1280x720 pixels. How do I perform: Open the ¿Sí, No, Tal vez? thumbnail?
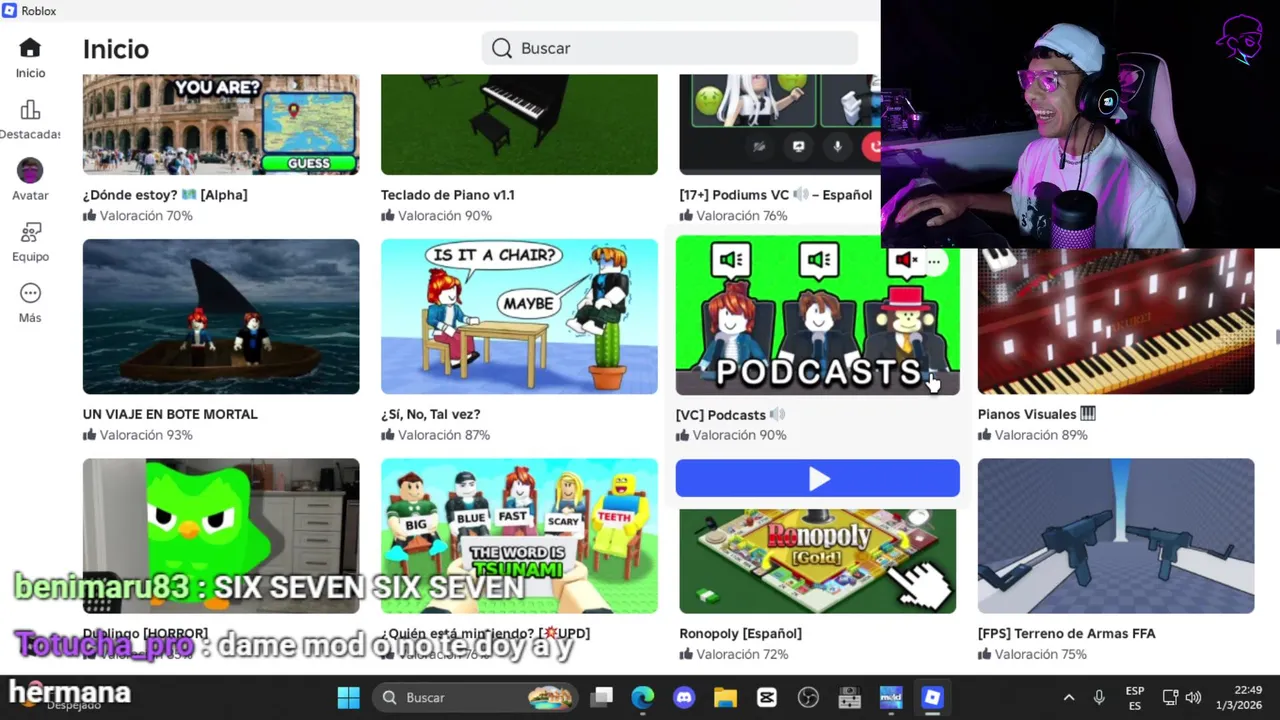pos(519,316)
